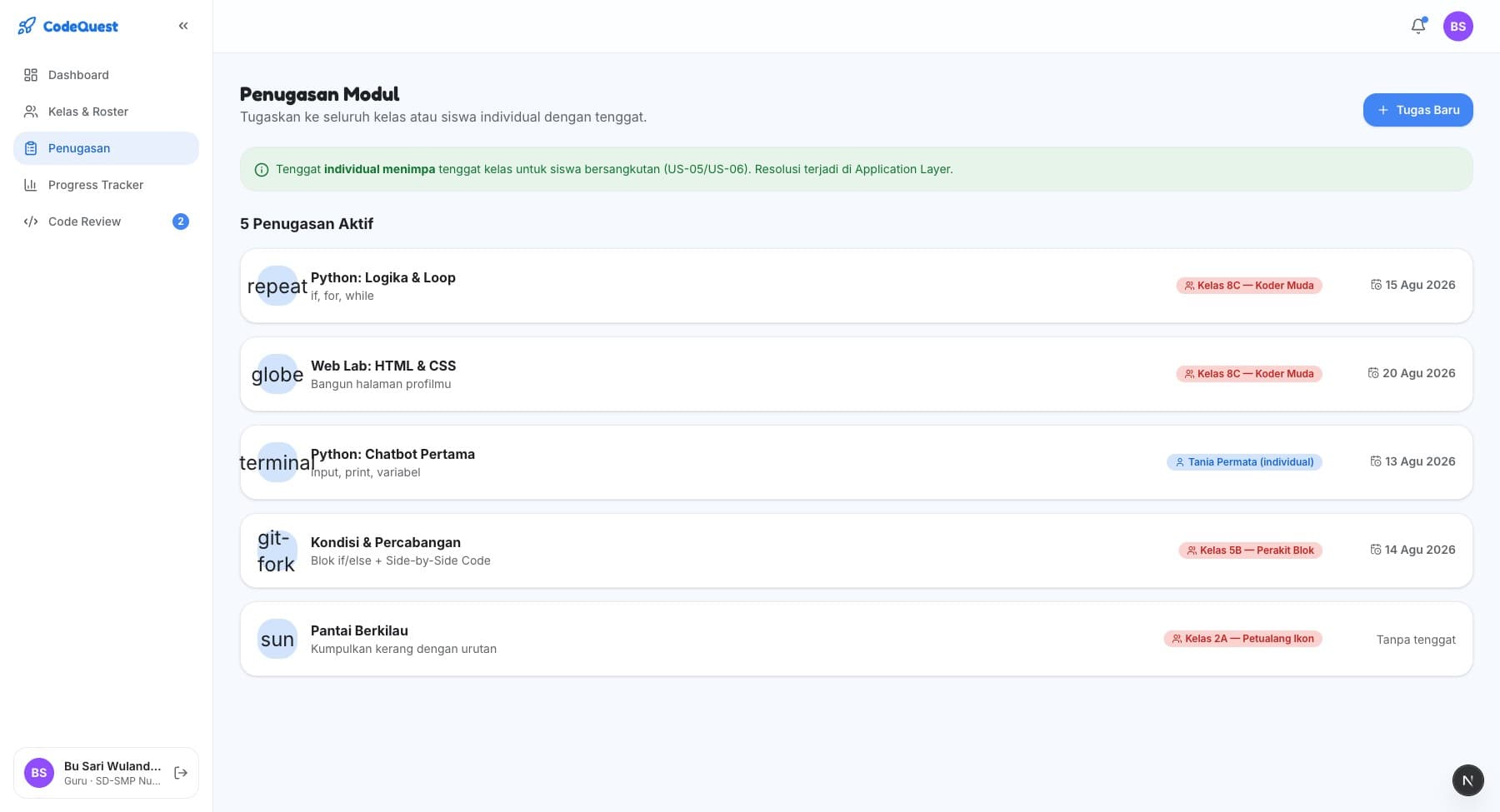The image size is (1500, 812).
Task: Click the globe icon for Web Lab
Action: coord(277,374)
